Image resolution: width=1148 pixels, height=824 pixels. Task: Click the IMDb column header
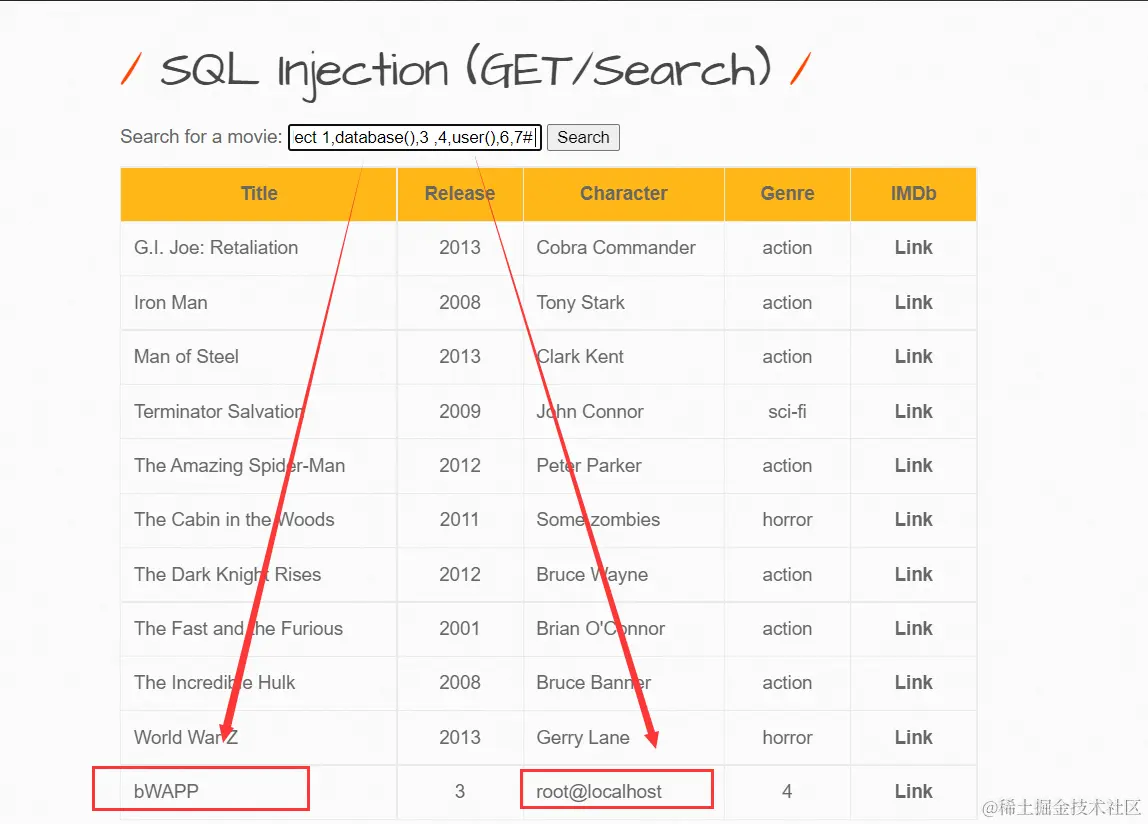pyautogui.click(x=913, y=193)
